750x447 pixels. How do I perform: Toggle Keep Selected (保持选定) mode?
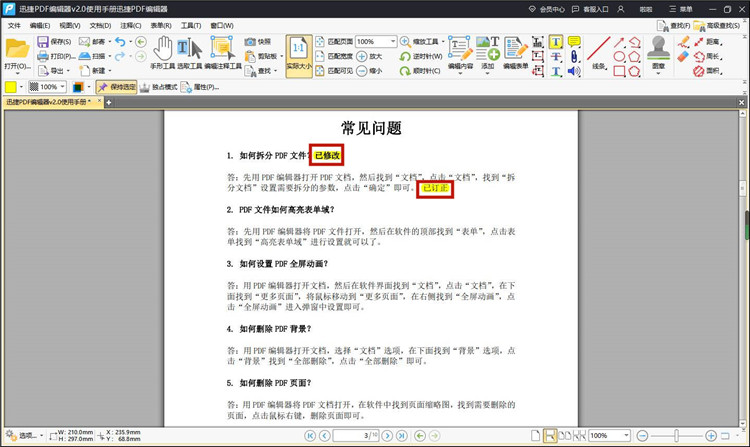[x=117, y=87]
